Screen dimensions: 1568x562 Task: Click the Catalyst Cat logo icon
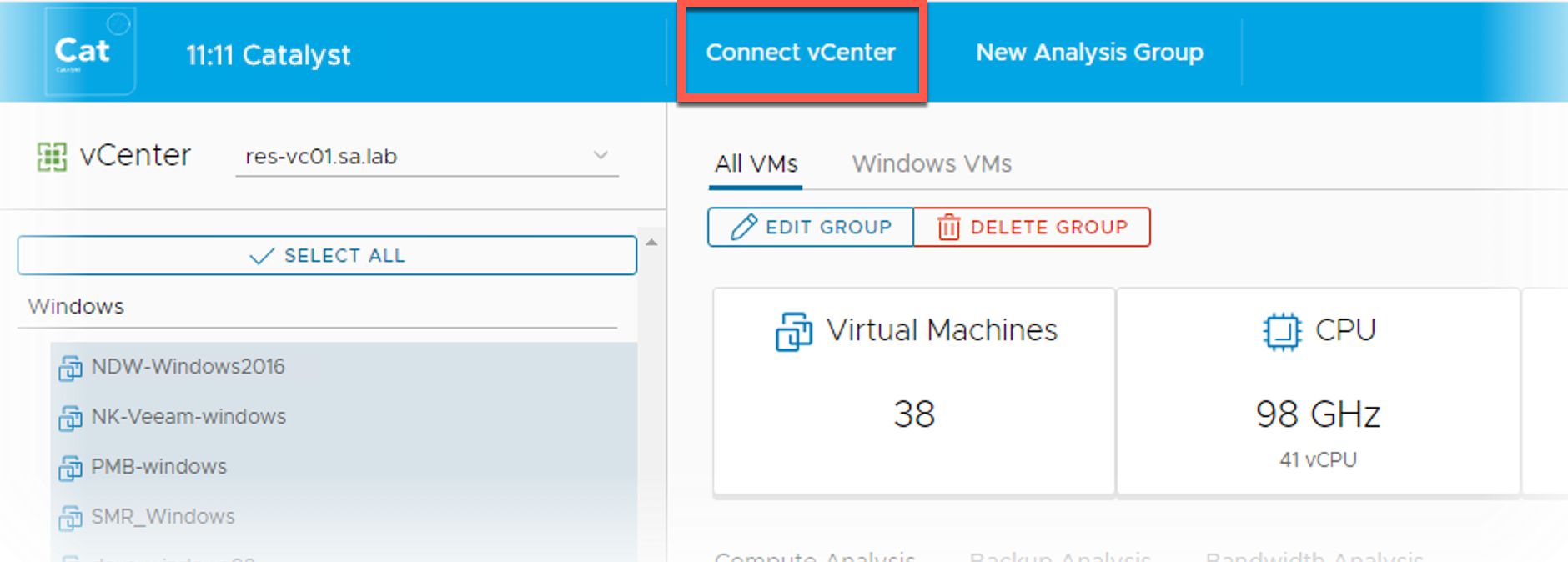coord(89,52)
